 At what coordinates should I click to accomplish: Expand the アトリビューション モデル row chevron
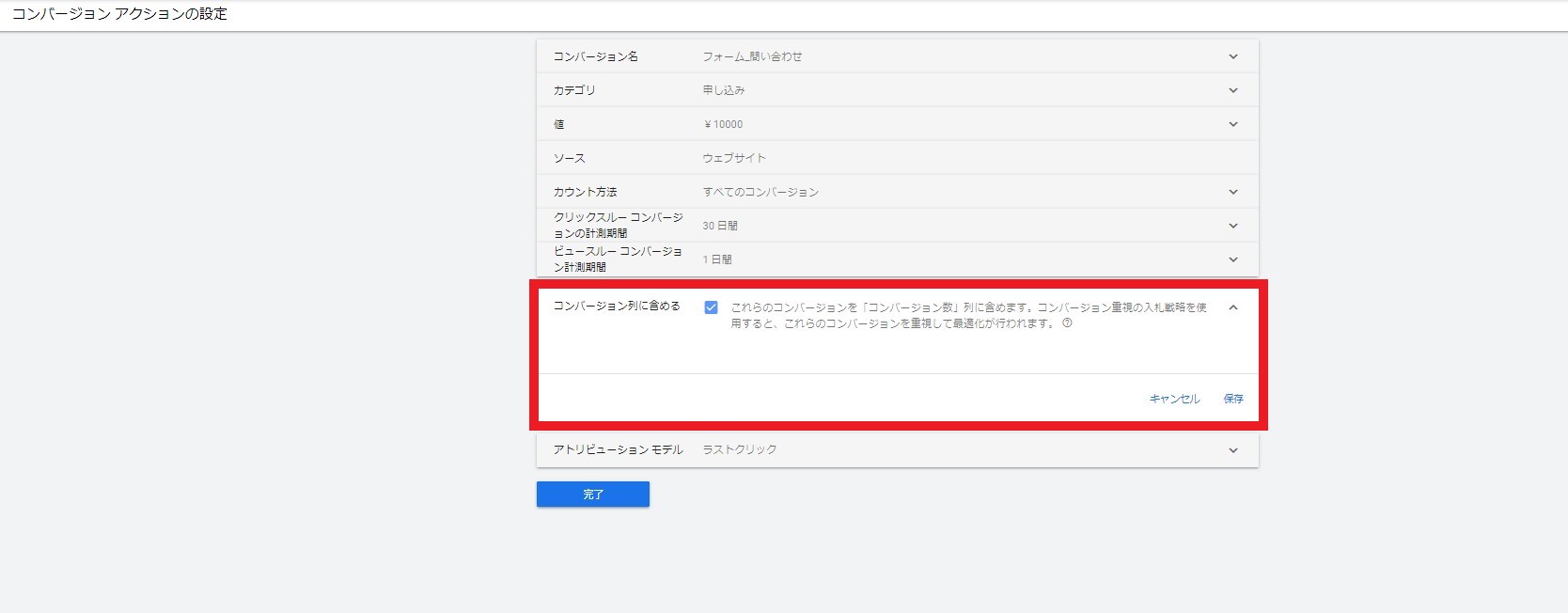click(x=1233, y=450)
